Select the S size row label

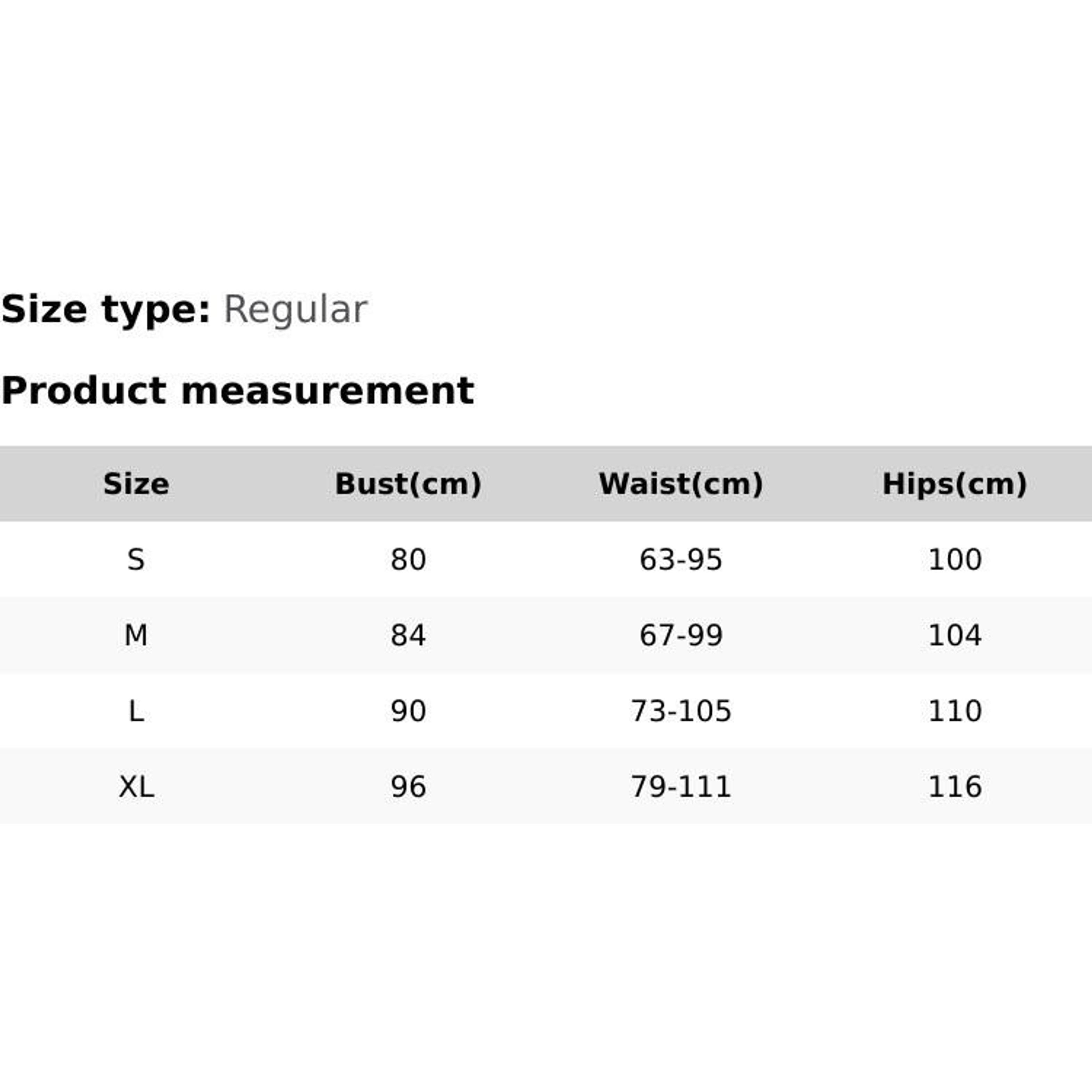tap(136, 560)
